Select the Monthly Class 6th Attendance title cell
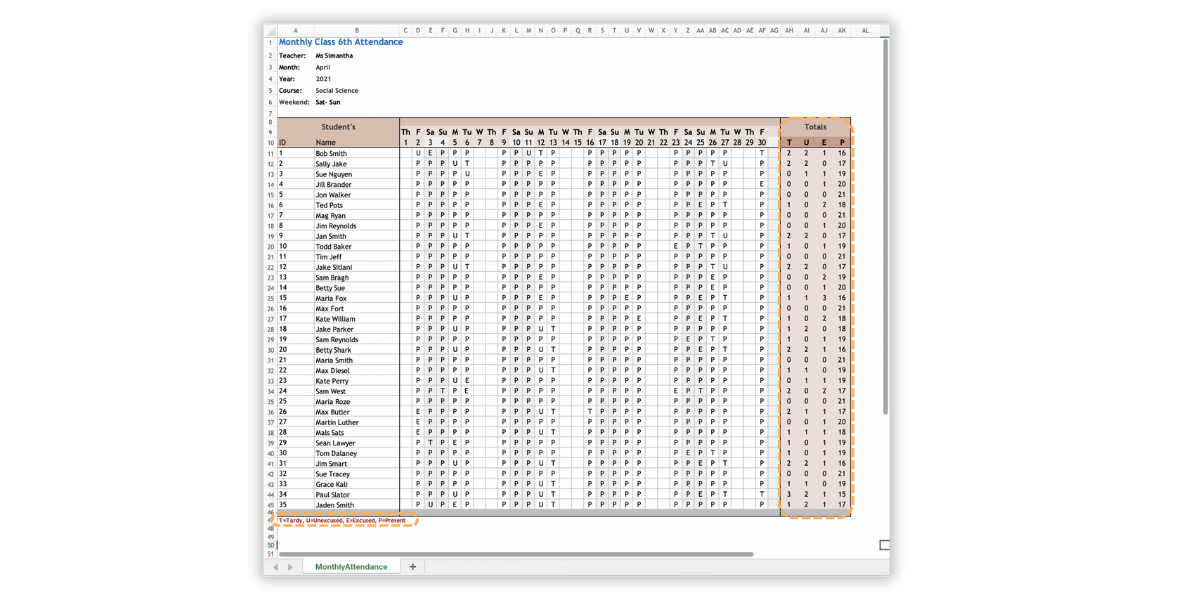The width and height of the screenshot is (1200, 600). [x=341, y=43]
